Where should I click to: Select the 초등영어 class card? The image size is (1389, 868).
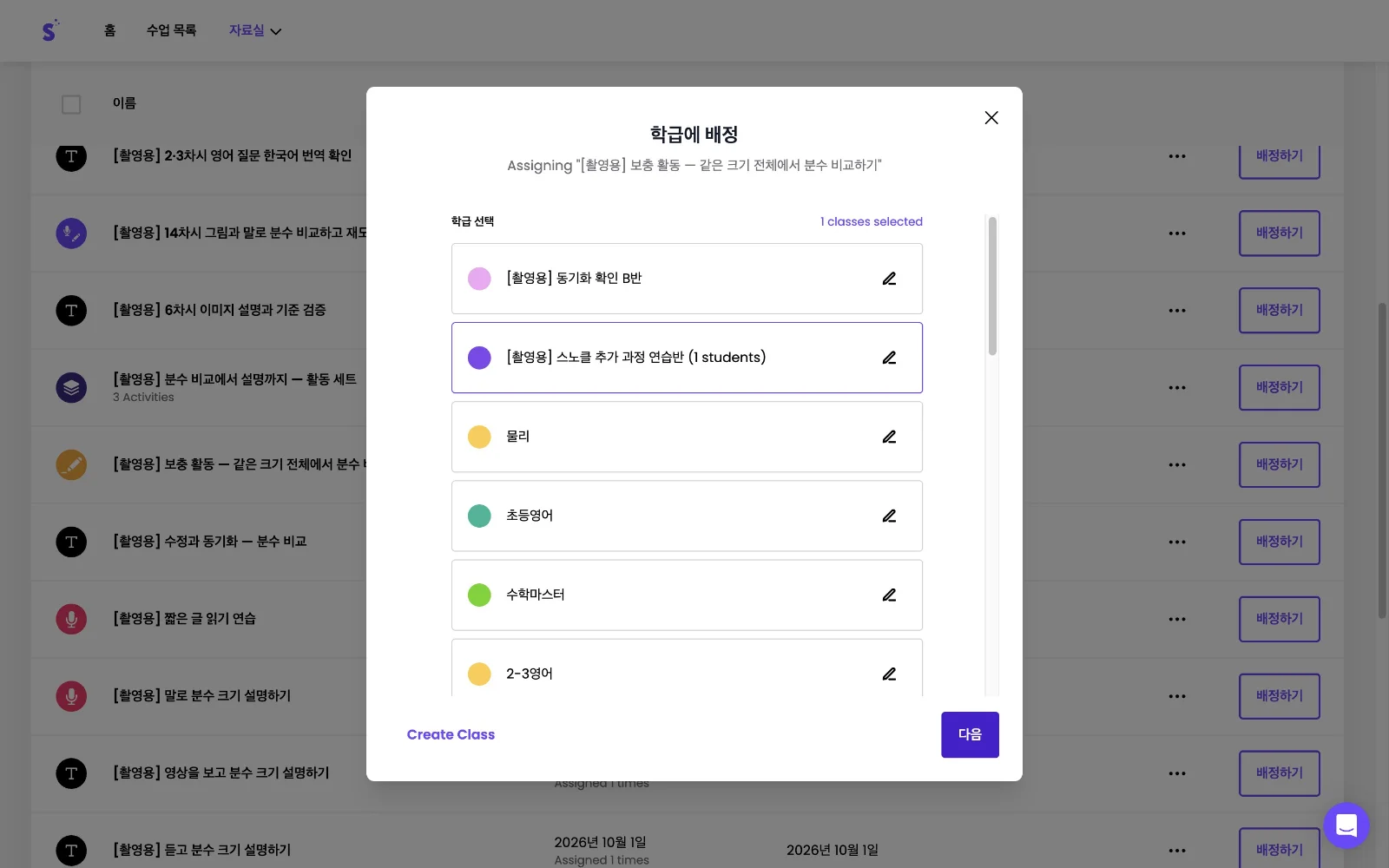pos(687,516)
